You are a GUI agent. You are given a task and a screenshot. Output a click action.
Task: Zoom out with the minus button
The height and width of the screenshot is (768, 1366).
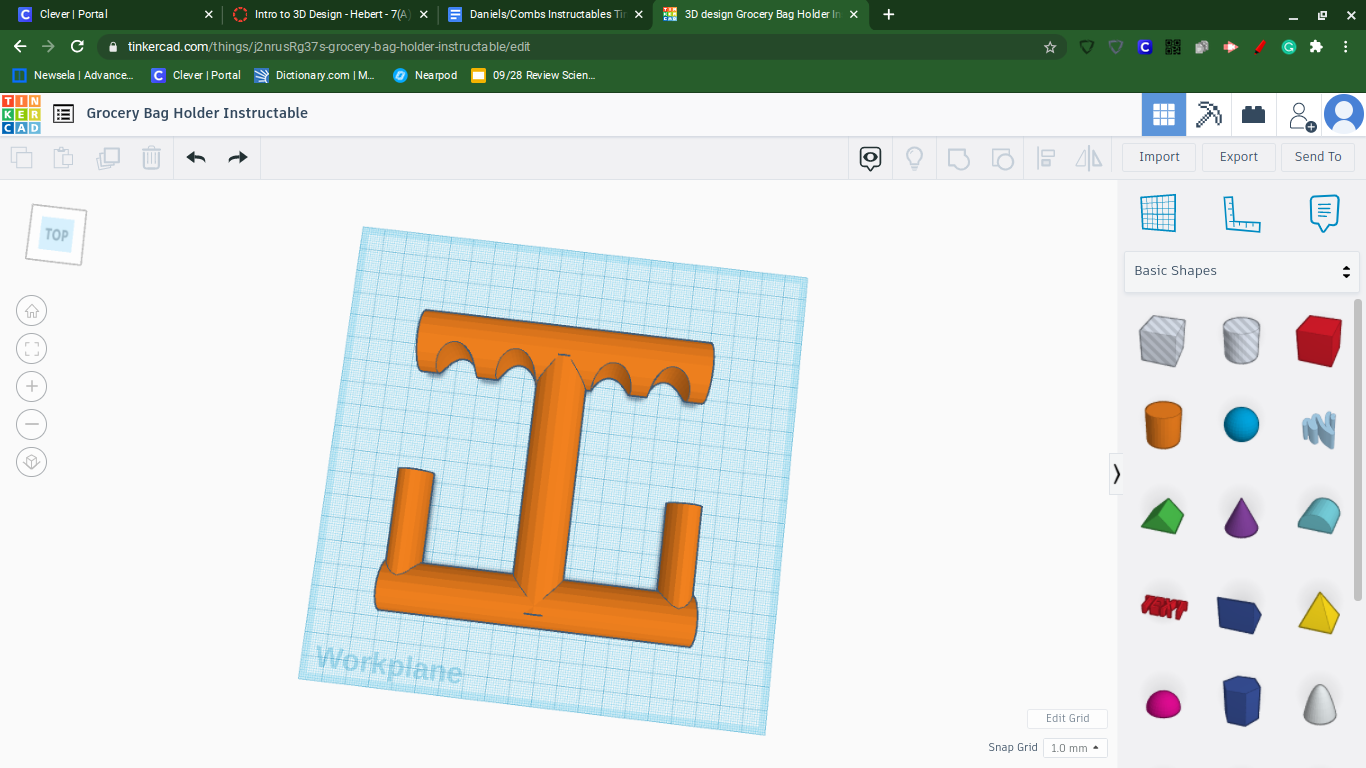(32, 425)
